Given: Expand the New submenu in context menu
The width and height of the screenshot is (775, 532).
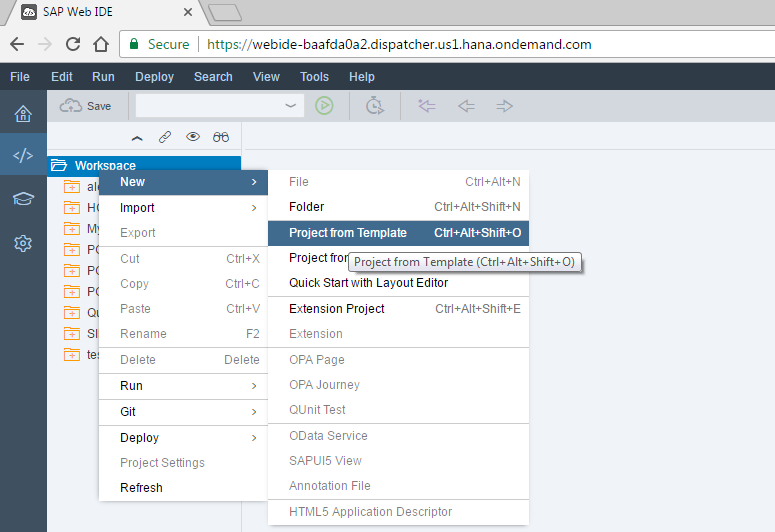Looking at the screenshot, I should (x=183, y=182).
